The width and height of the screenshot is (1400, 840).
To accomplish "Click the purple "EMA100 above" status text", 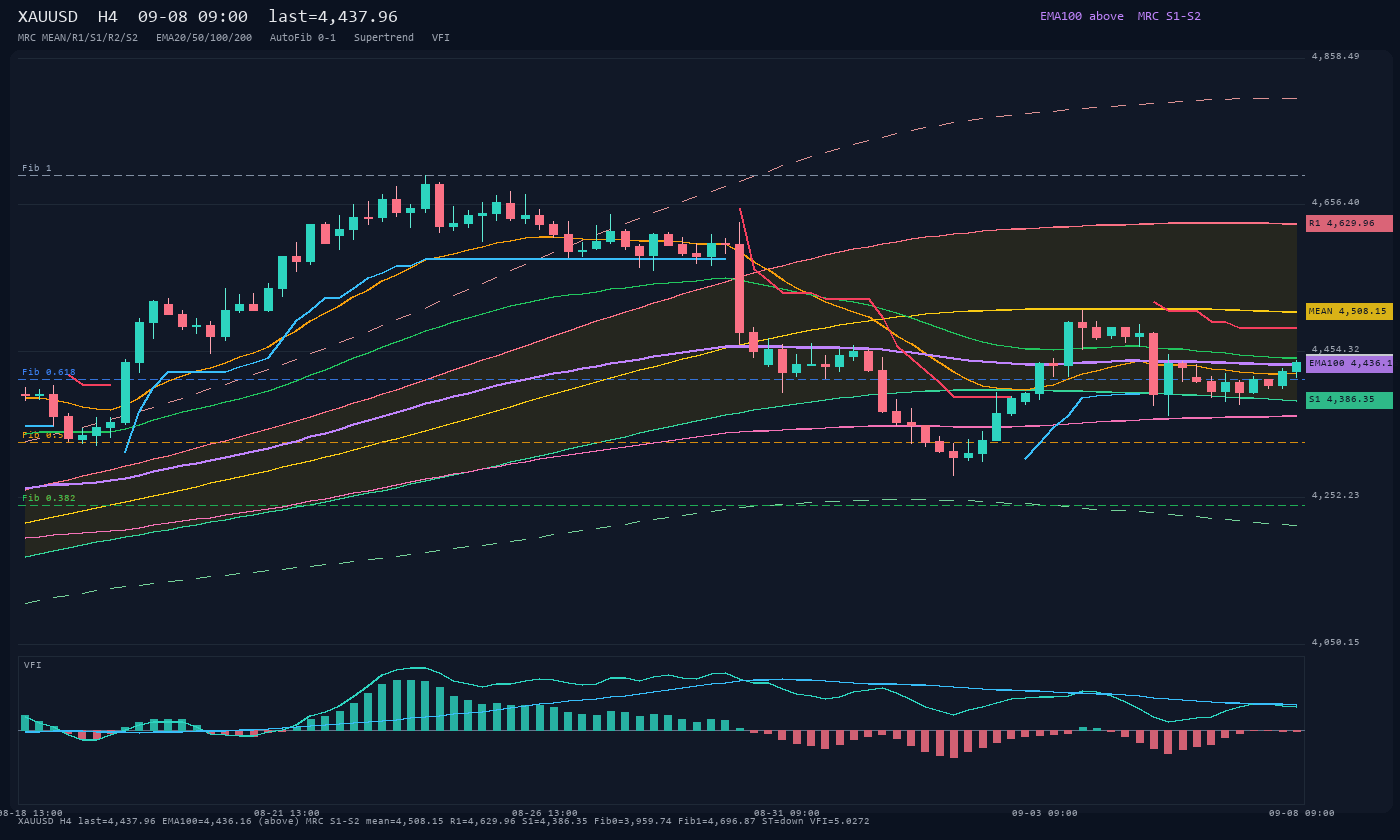I will click(x=1082, y=16).
